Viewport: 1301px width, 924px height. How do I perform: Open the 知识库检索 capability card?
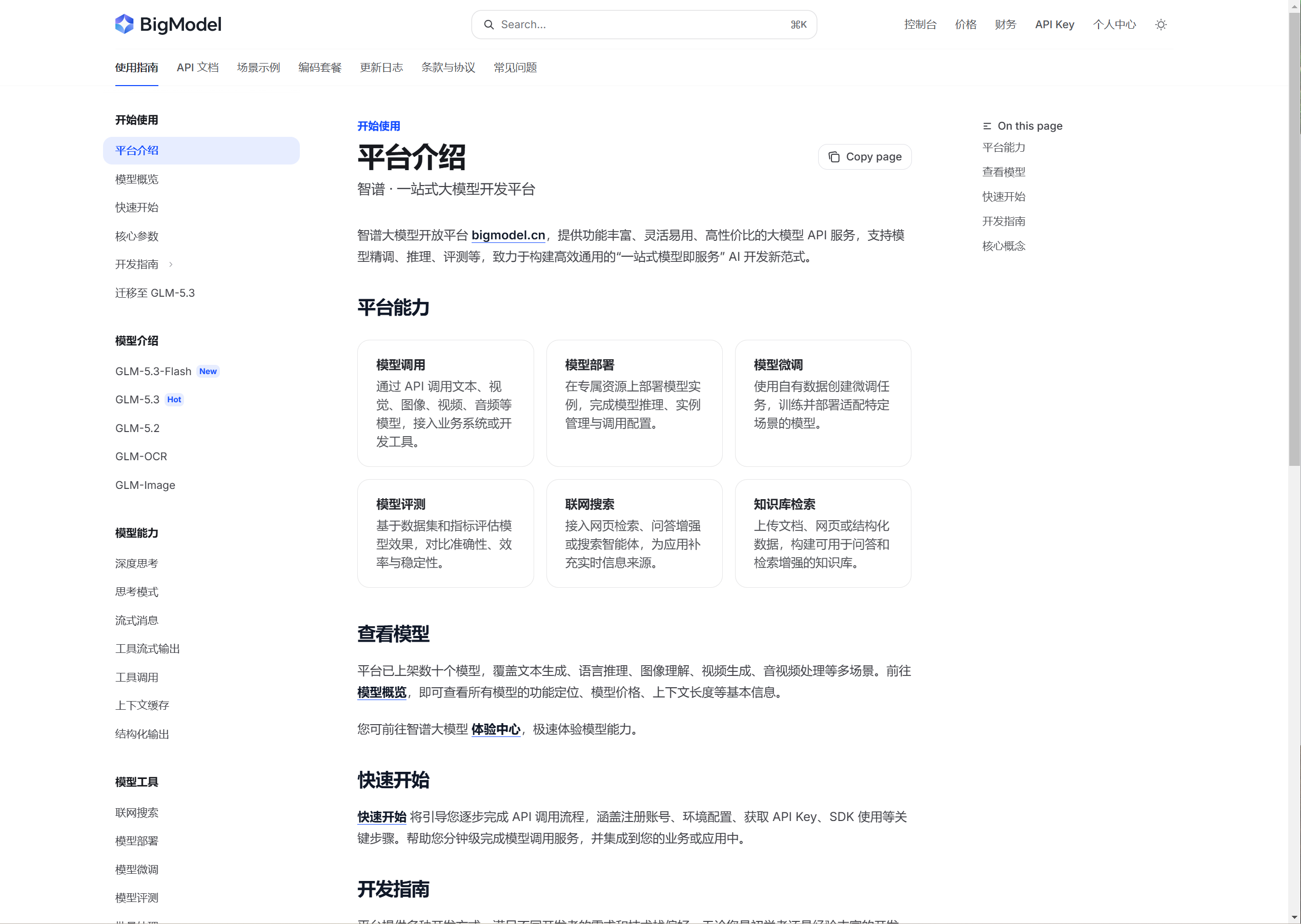[823, 533]
